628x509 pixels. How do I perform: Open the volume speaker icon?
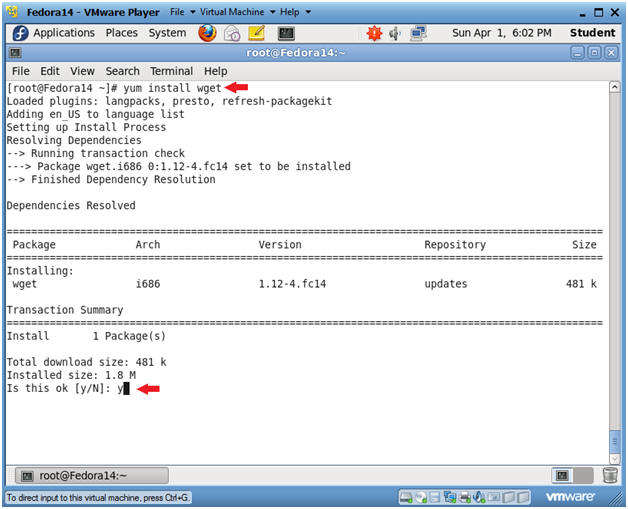395,34
